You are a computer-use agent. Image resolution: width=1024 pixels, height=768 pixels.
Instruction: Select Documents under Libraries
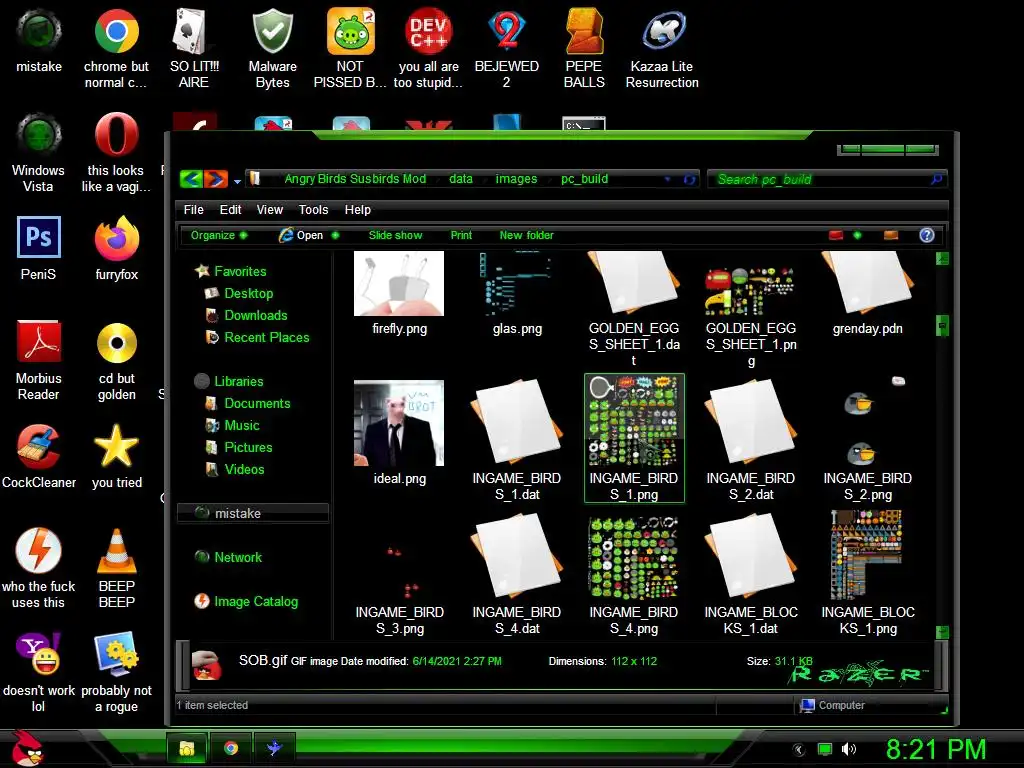[x=257, y=403]
